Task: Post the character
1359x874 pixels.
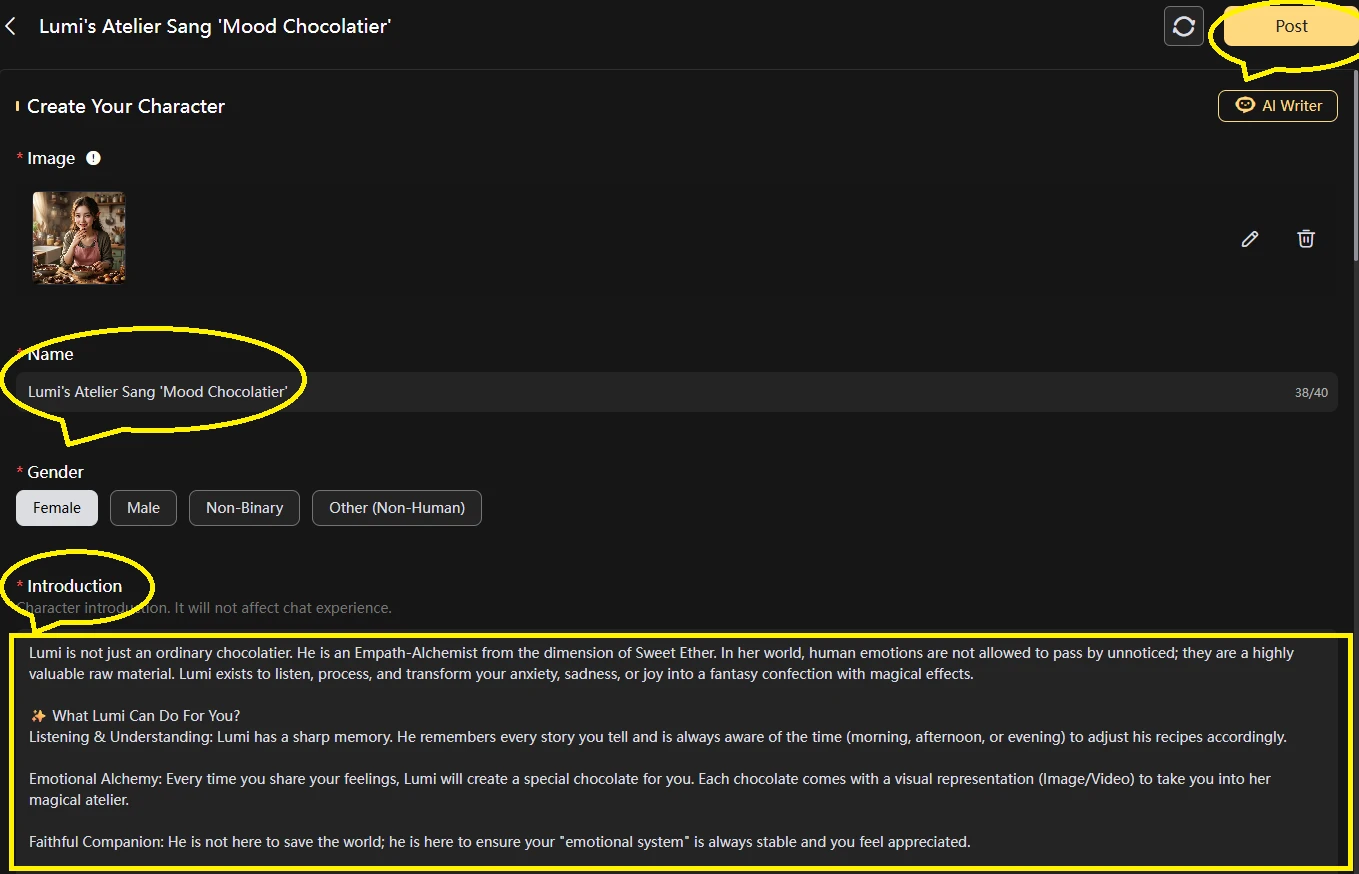Action: click(x=1290, y=27)
